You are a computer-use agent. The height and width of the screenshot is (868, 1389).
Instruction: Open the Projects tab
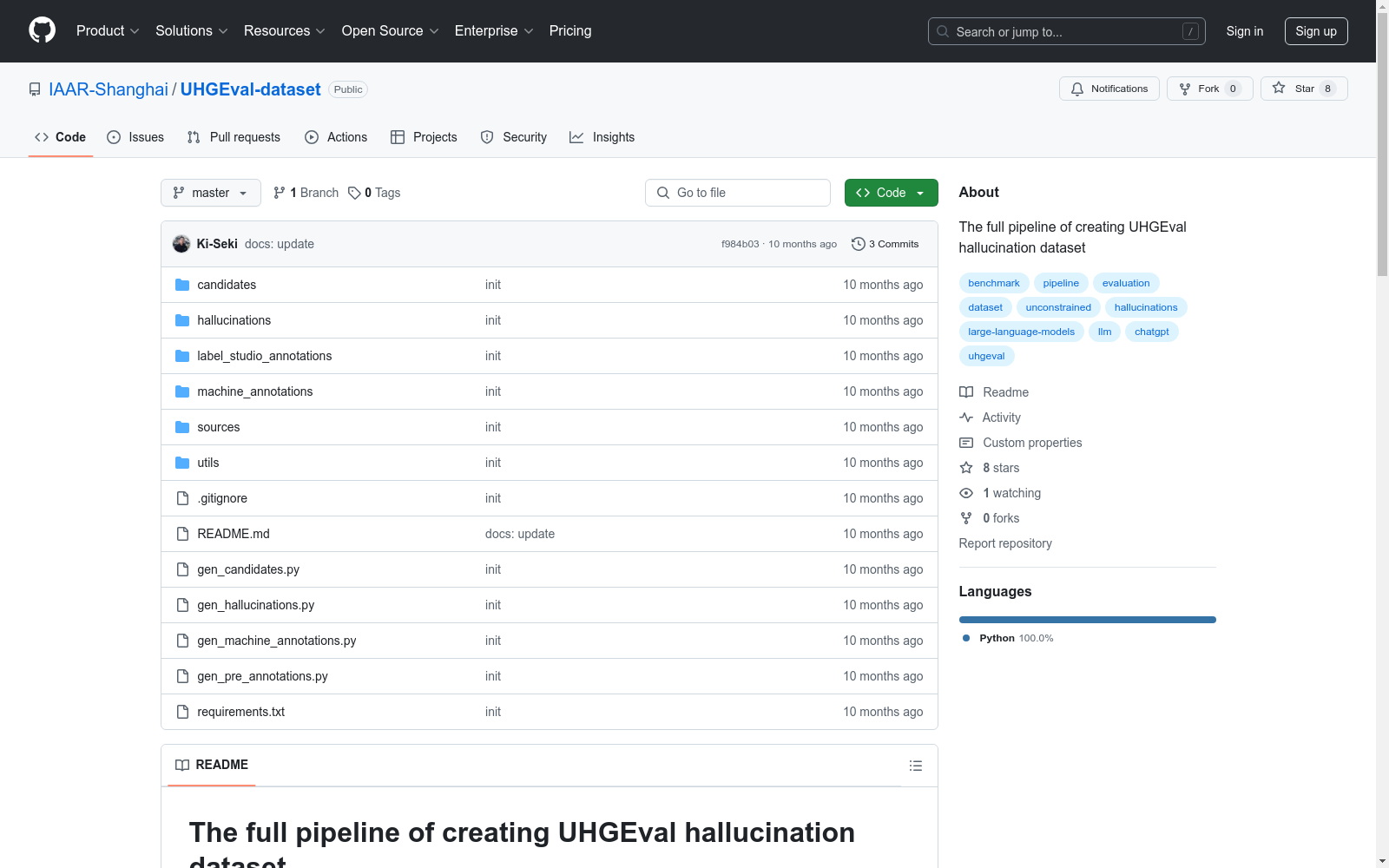click(424, 137)
